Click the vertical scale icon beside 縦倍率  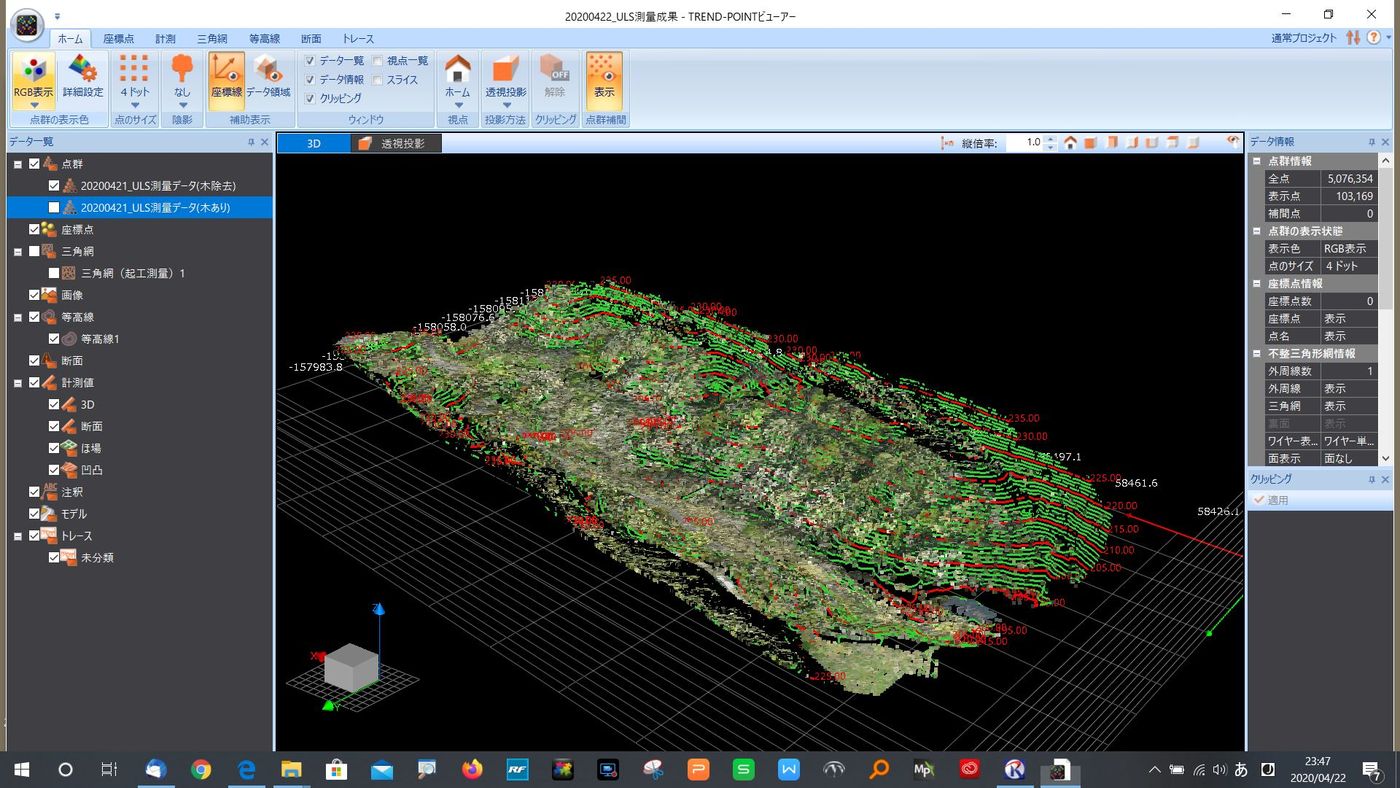click(x=947, y=143)
